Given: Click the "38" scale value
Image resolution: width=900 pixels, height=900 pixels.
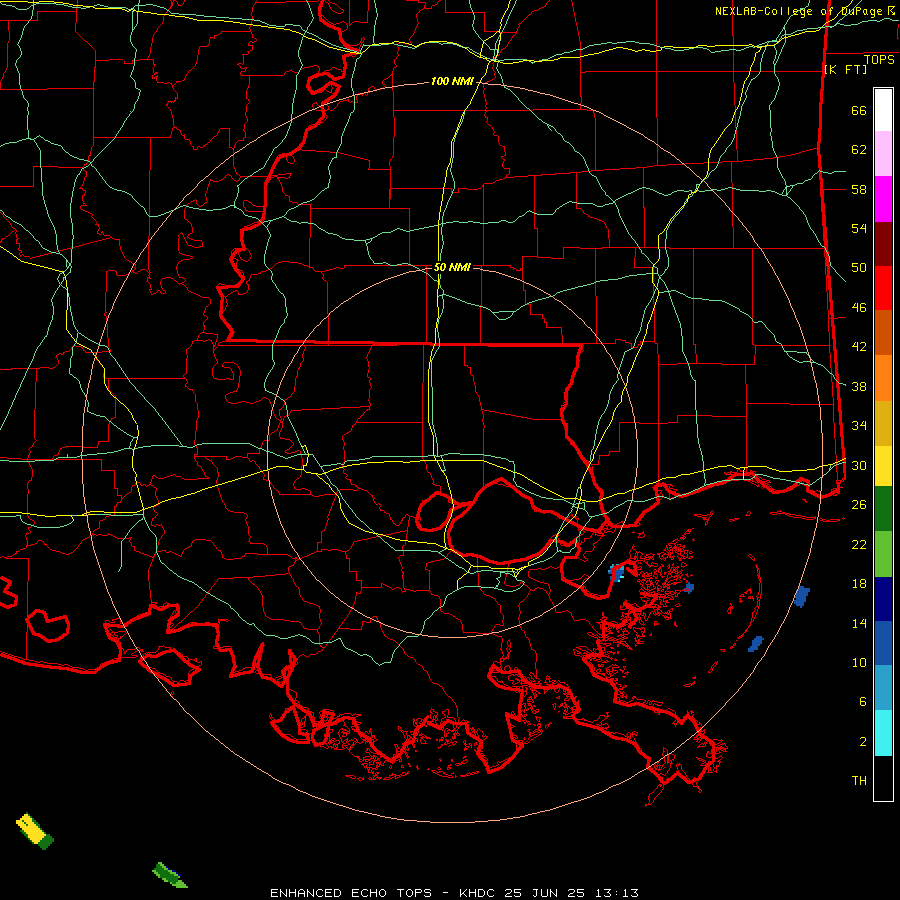Looking at the screenshot, I should pyautogui.click(x=859, y=386).
